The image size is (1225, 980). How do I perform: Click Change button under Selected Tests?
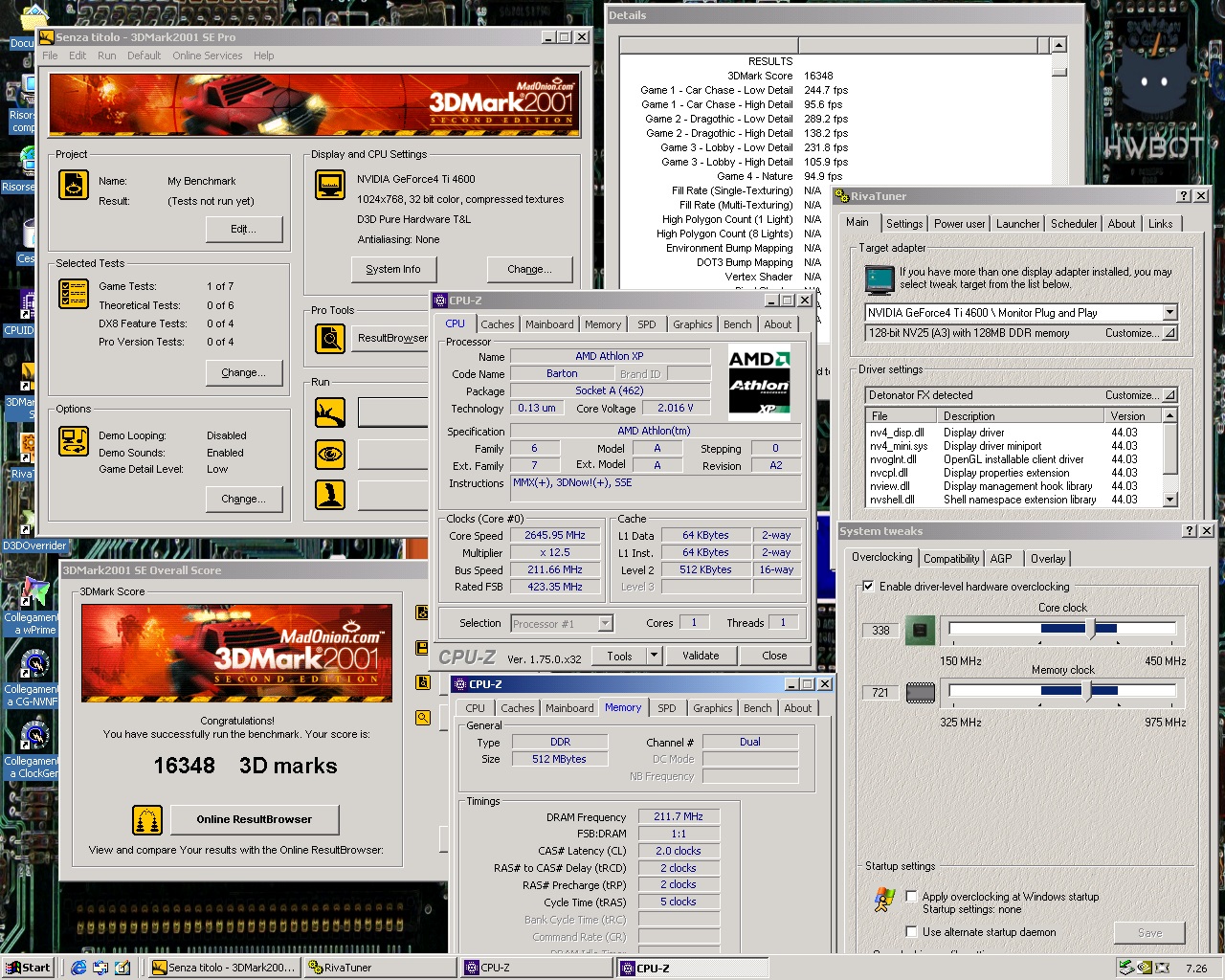tap(244, 373)
